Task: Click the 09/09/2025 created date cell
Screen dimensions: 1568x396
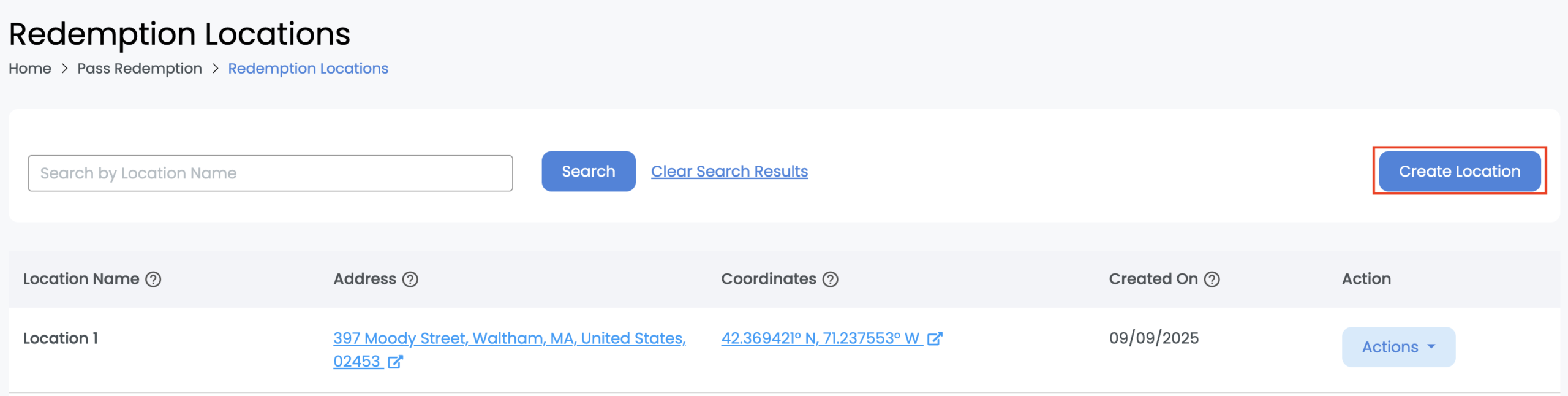Action: pyautogui.click(x=1154, y=338)
